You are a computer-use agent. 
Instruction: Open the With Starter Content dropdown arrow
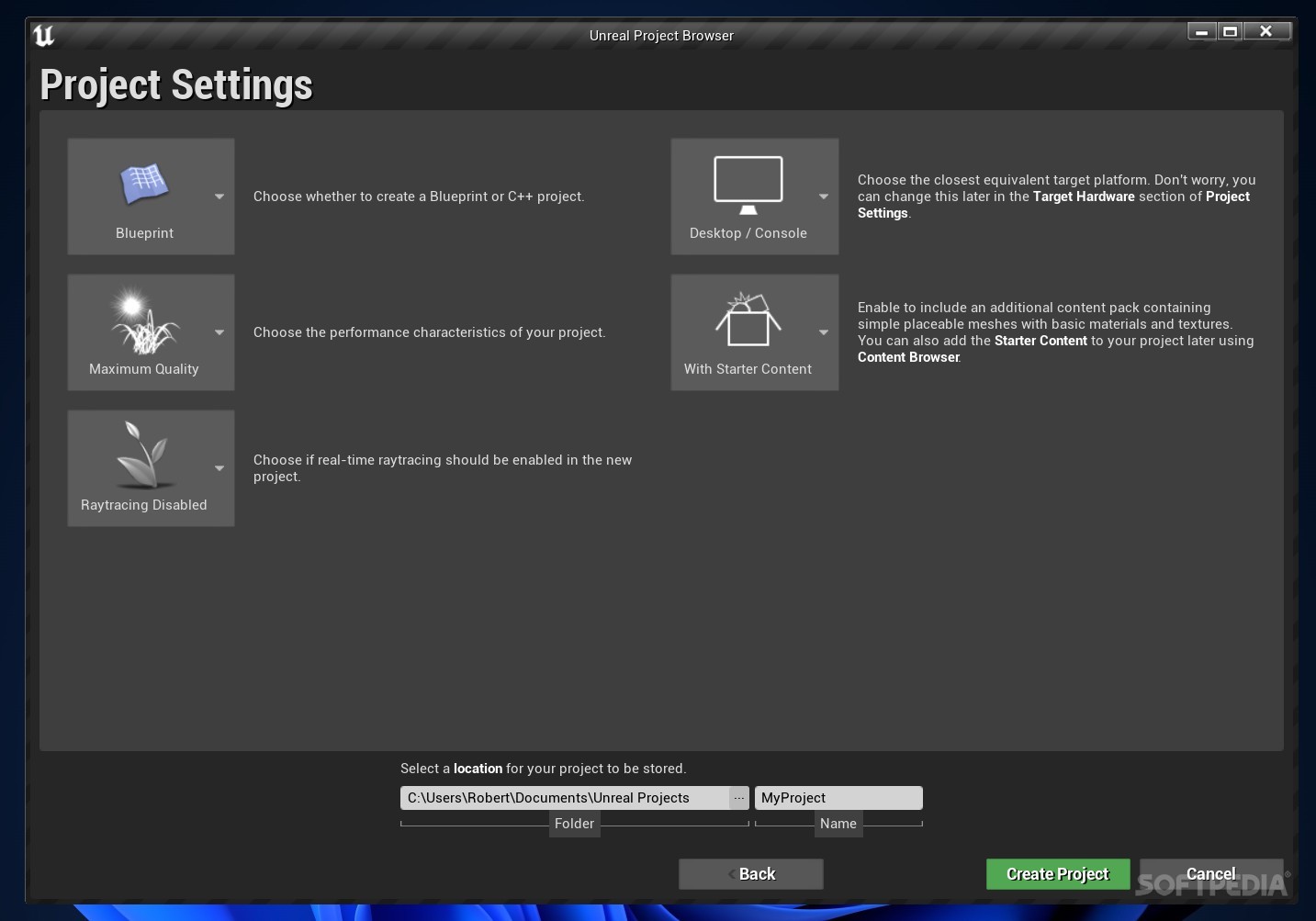click(824, 332)
